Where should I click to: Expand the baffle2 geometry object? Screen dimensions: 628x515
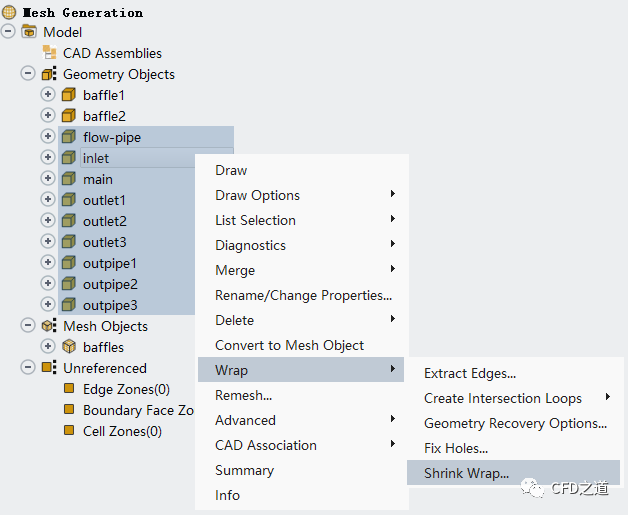[x=48, y=116]
